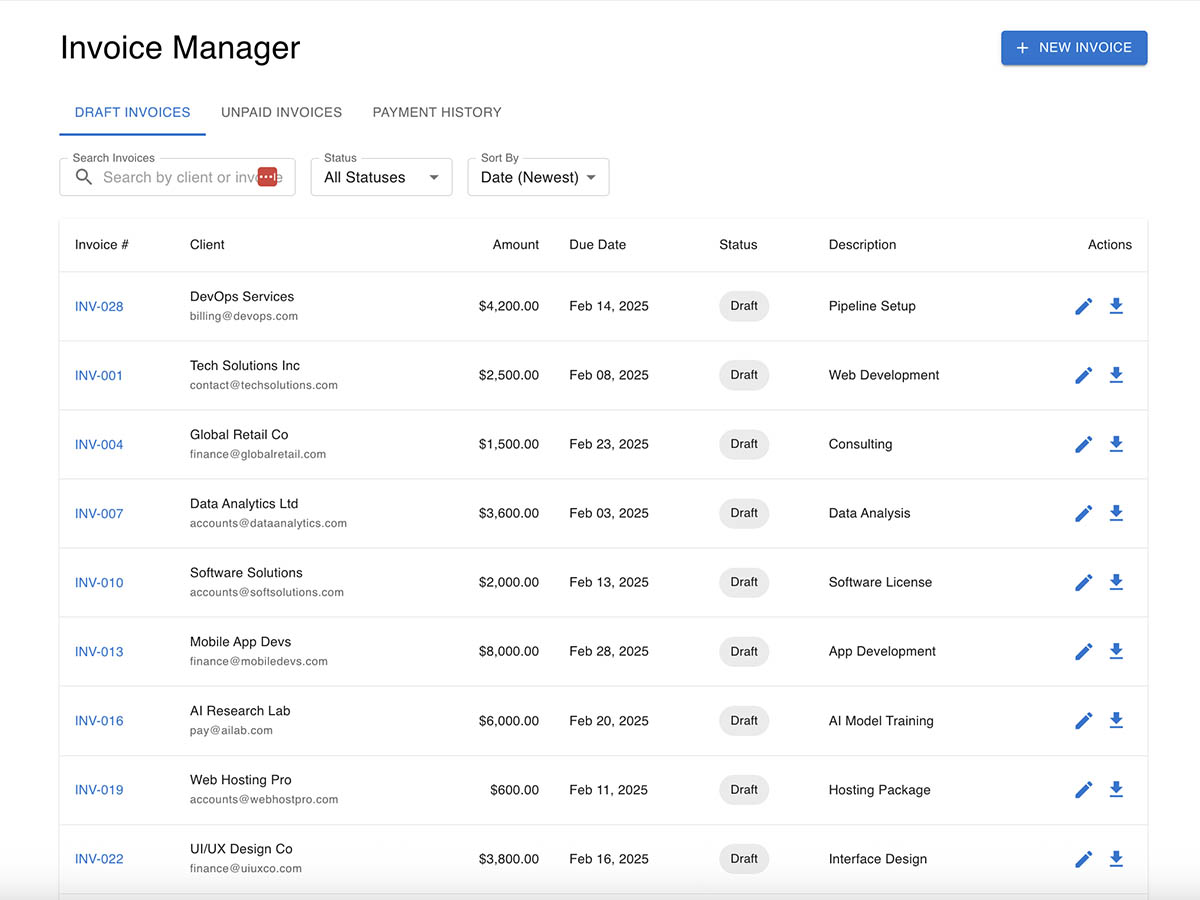Click the Feb 03, 2025 due date
Viewport: 1200px width, 900px height.
(609, 513)
